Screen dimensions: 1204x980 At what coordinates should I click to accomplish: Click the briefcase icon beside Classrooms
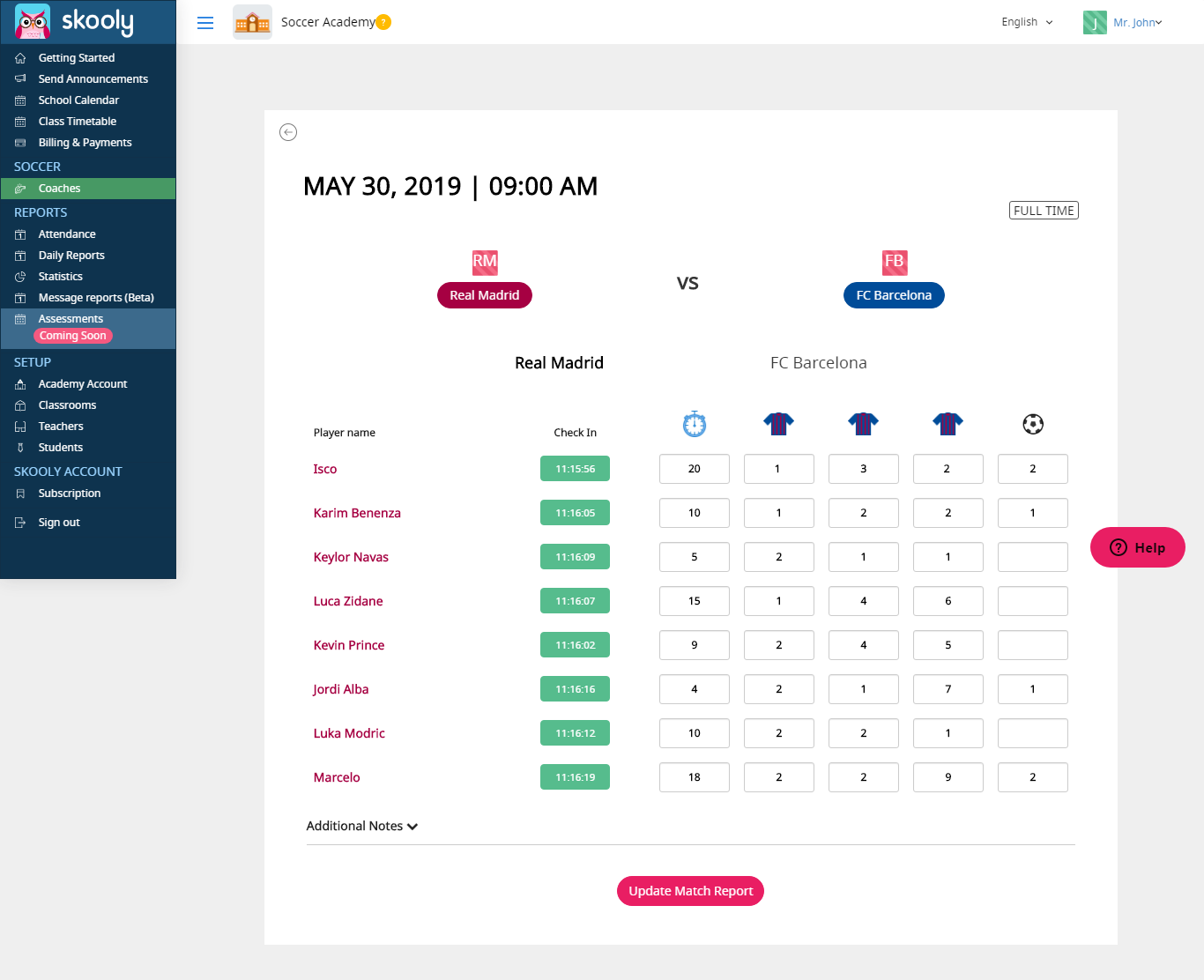[20, 405]
